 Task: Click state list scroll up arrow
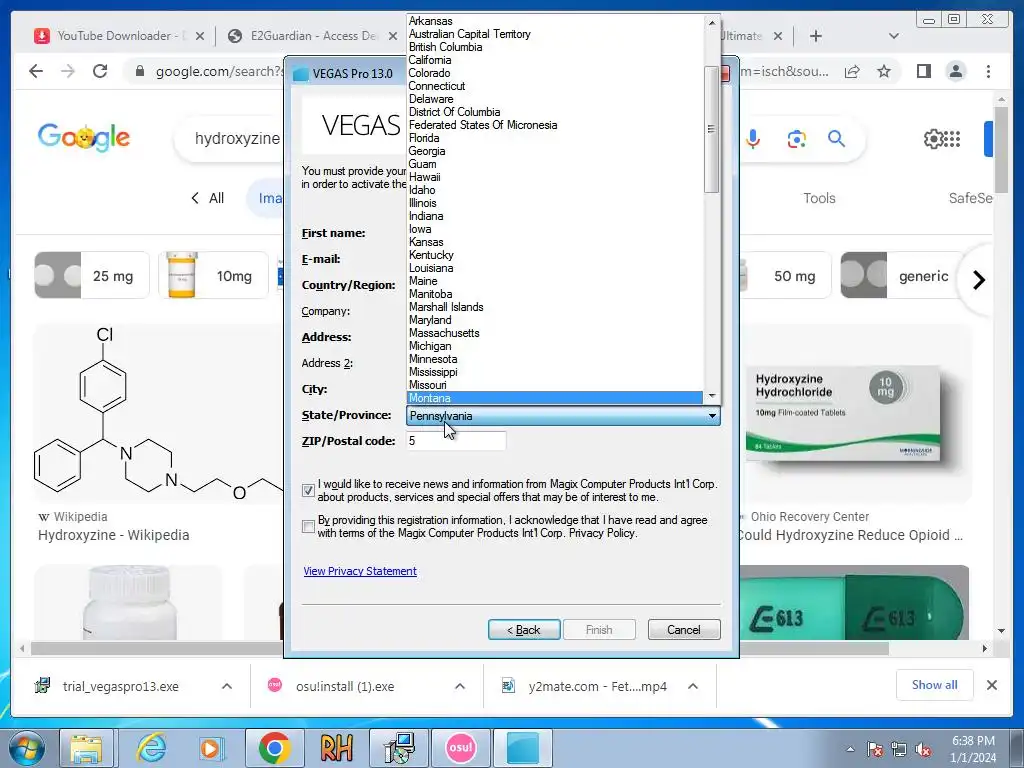click(712, 23)
